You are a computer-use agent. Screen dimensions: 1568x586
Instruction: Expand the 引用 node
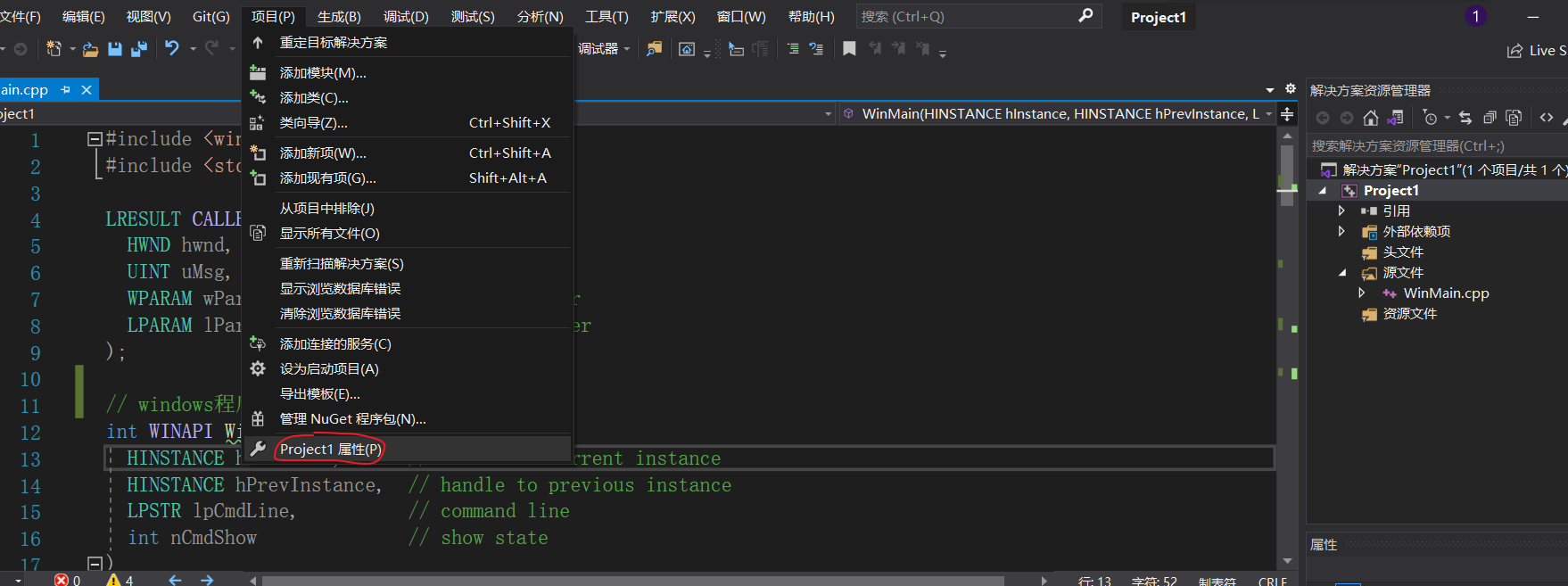[x=1341, y=211]
